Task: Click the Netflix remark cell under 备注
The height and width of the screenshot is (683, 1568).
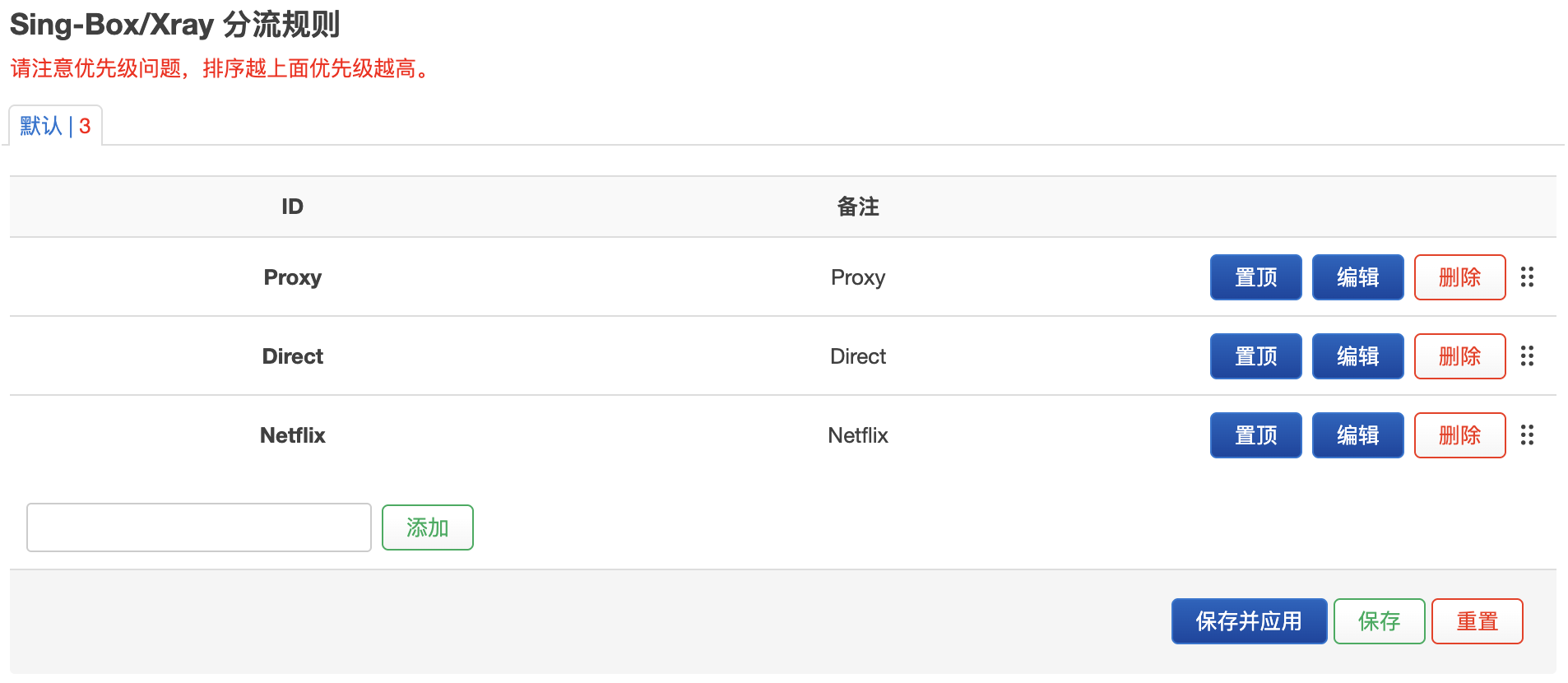Action: point(858,435)
